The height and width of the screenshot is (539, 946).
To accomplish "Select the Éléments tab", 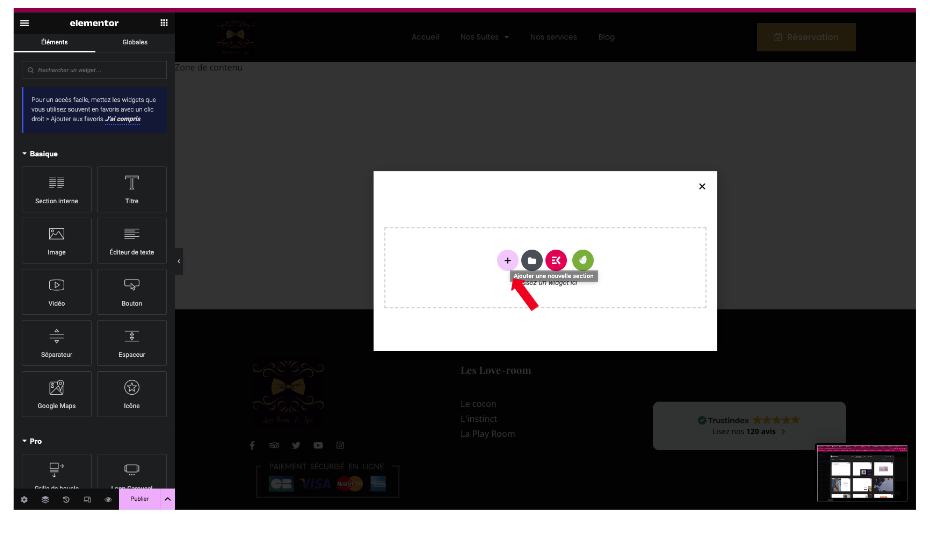I will 55,42.
